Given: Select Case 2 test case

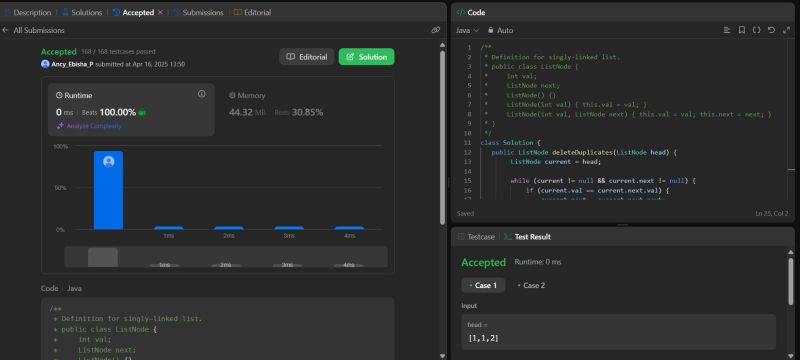Looking at the screenshot, I should tap(531, 286).
